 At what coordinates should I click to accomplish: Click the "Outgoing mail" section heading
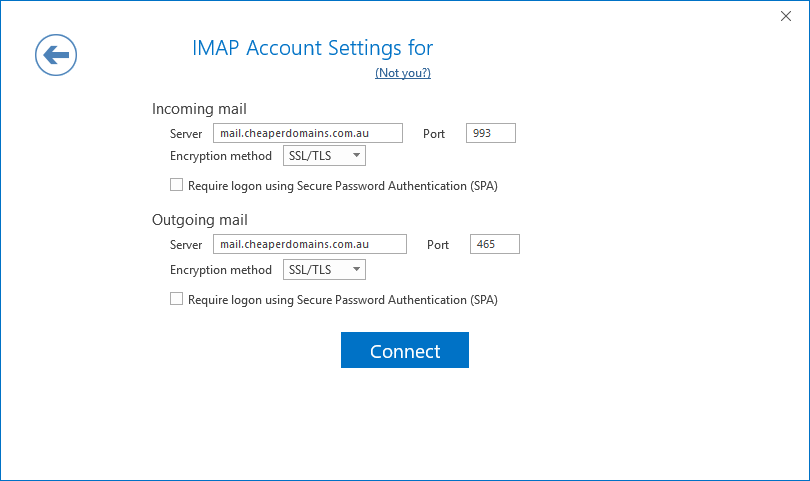coord(200,220)
